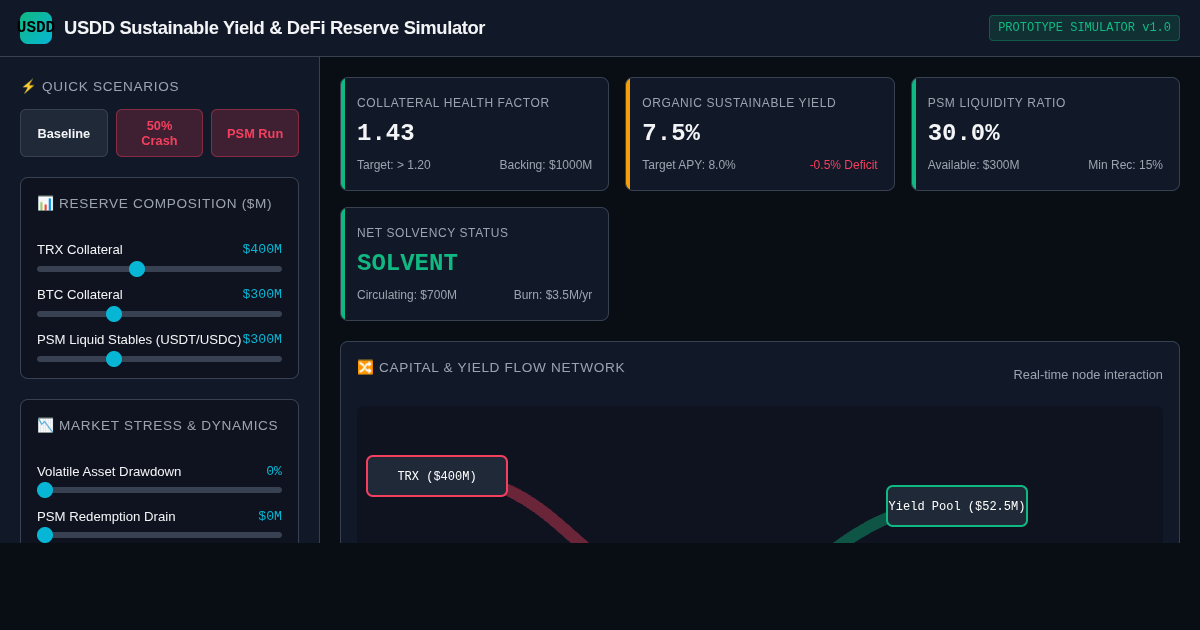This screenshot has width=1200, height=630.
Task: Click the simulator title heading
Action: coord(274,28)
